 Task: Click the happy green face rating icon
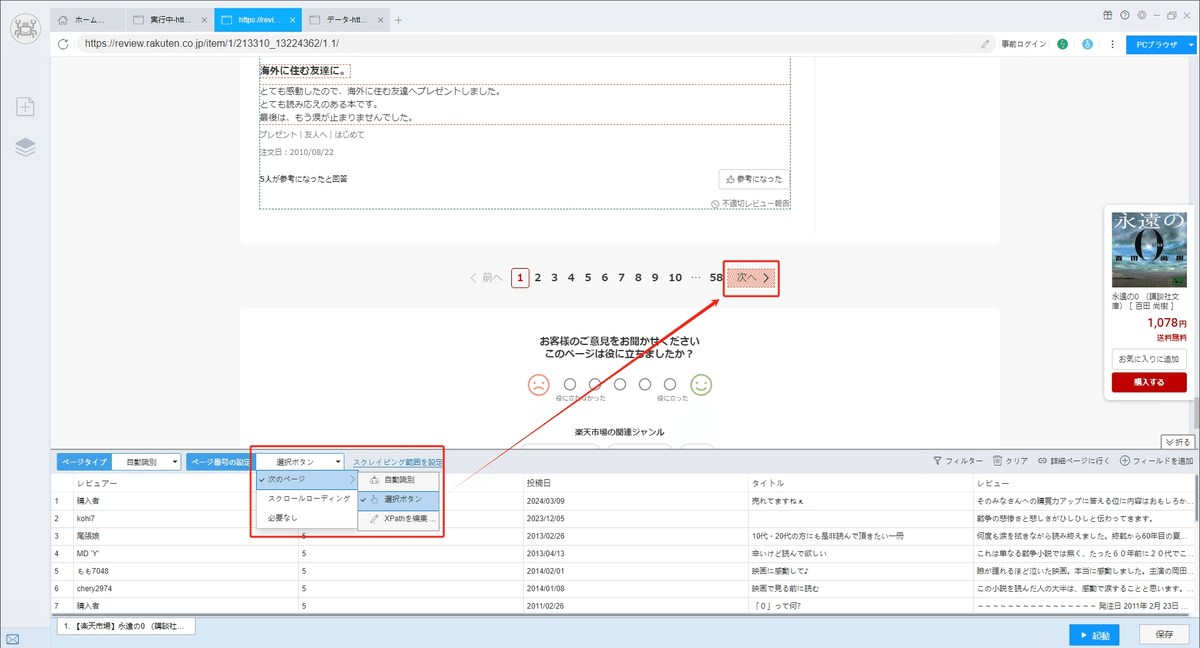click(x=701, y=384)
